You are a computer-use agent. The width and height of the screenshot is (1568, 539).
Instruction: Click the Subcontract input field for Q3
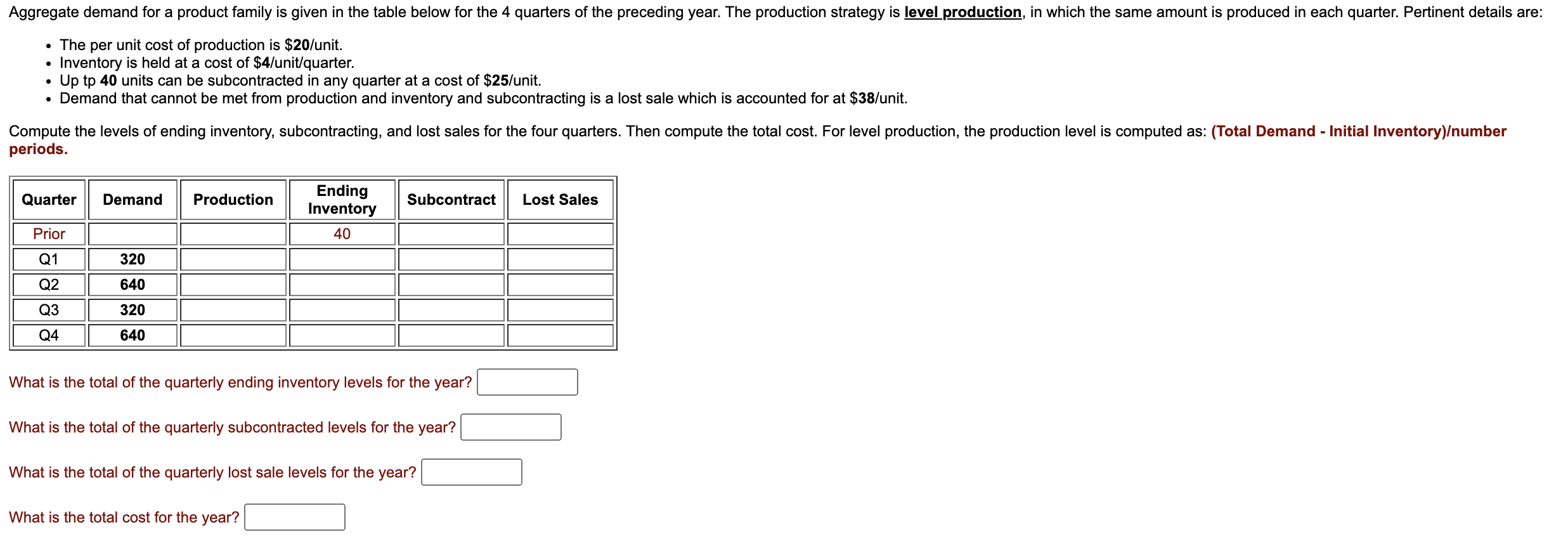(x=451, y=309)
